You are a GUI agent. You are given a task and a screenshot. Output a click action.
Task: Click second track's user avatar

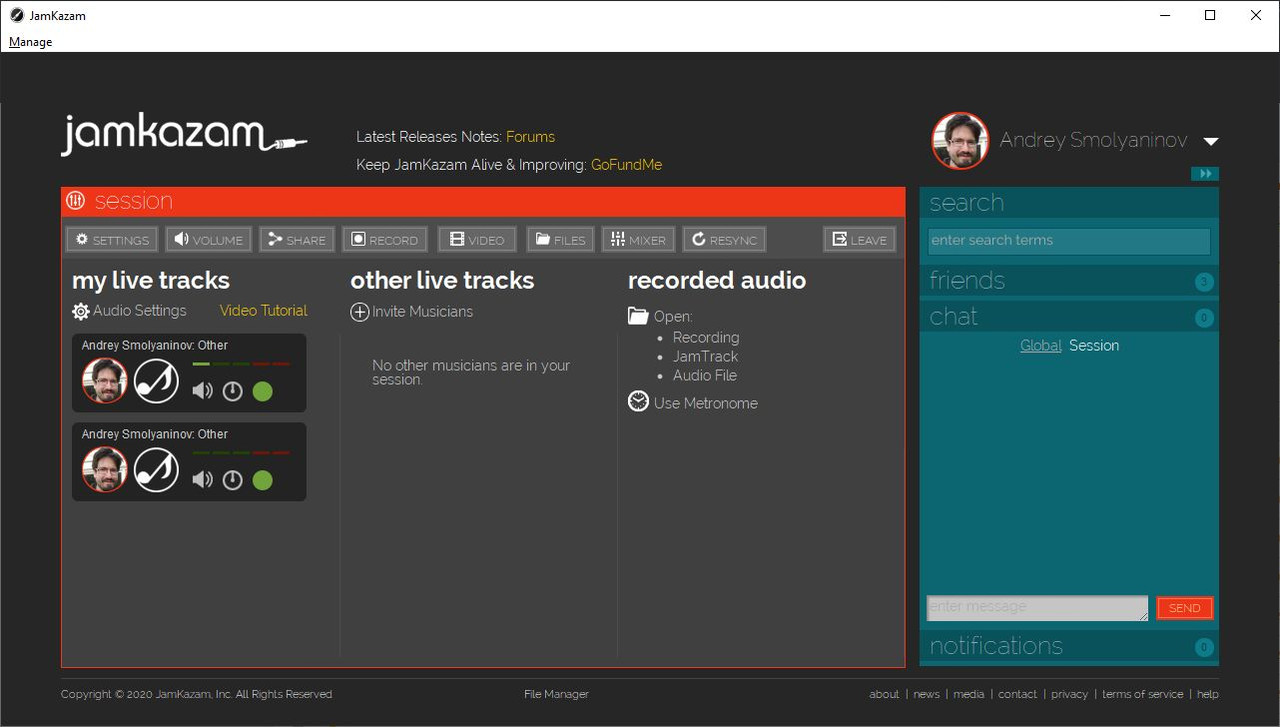(105, 470)
